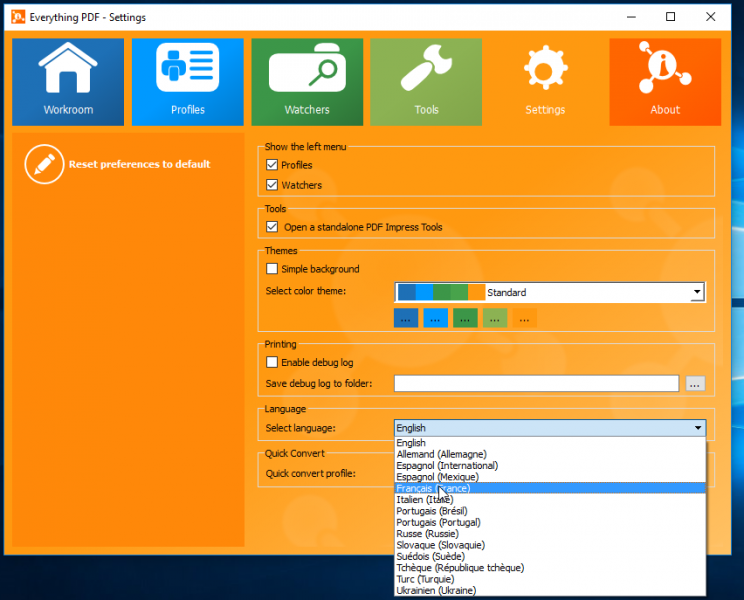Image resolution: width=744 pixels, height=600 pixels.
Task: Toggle the Profiles left menu checkbox
Action: tap(272, 165)
